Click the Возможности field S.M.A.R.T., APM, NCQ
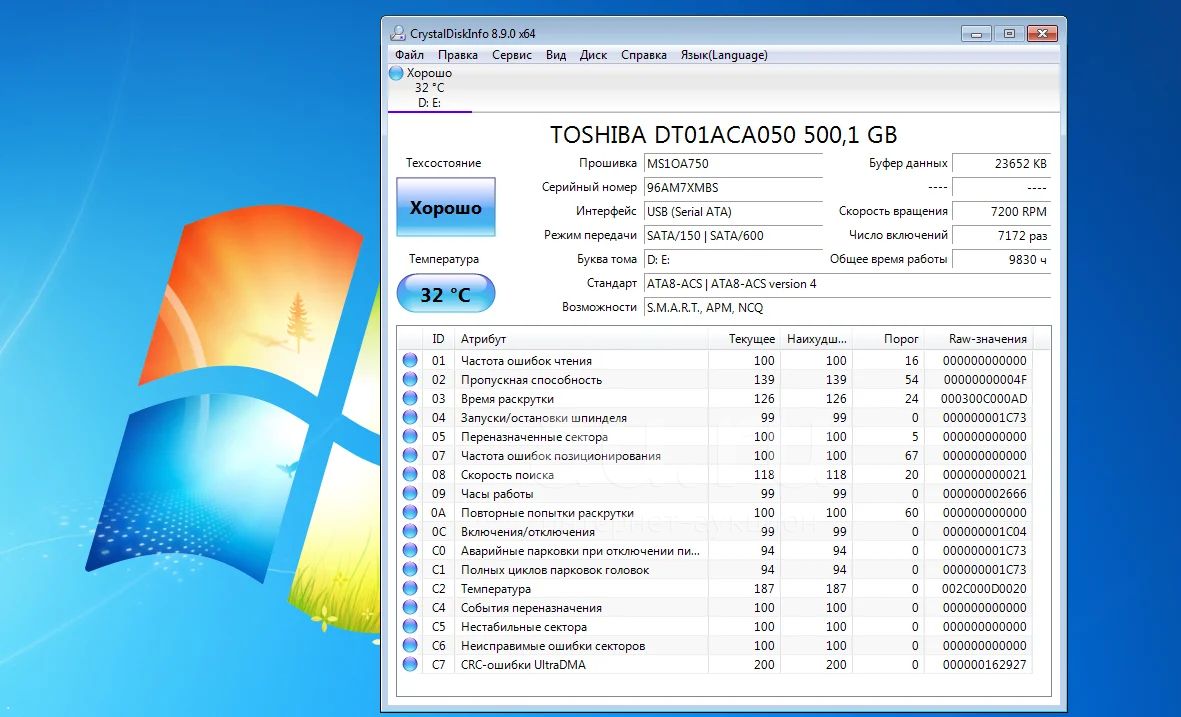 click(x=847, y=308)
